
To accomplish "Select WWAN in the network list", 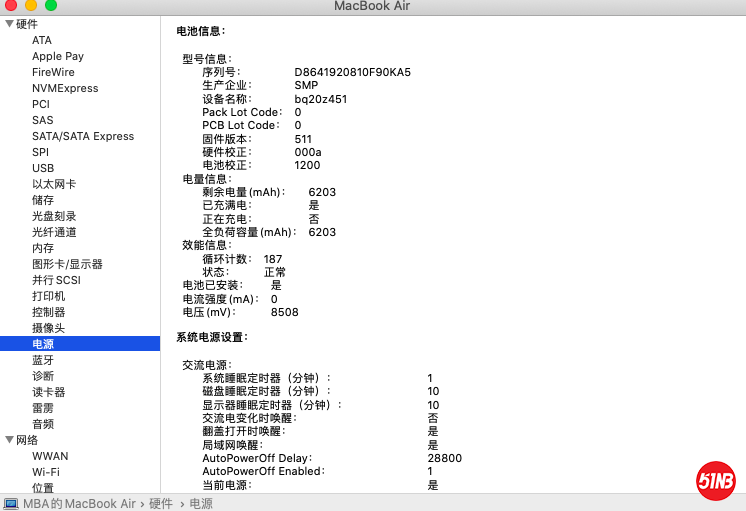I will click(x=50, y=456).
